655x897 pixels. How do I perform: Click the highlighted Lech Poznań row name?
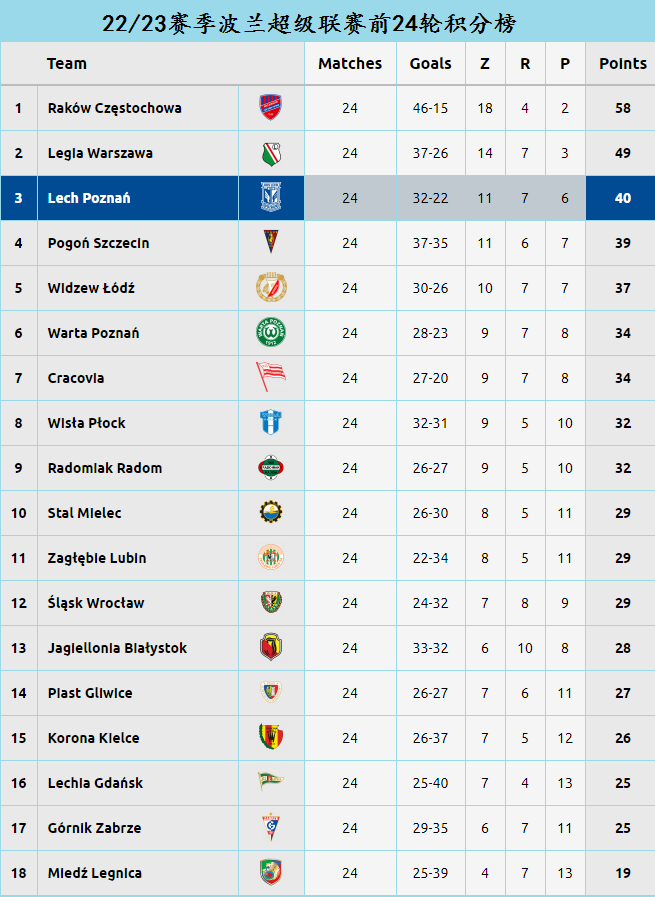[x=89, y=198]
